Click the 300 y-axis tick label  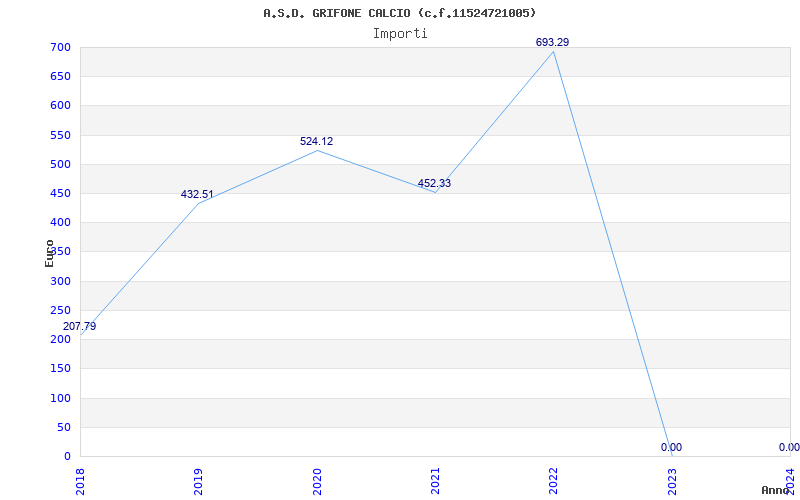coord(60,281)
